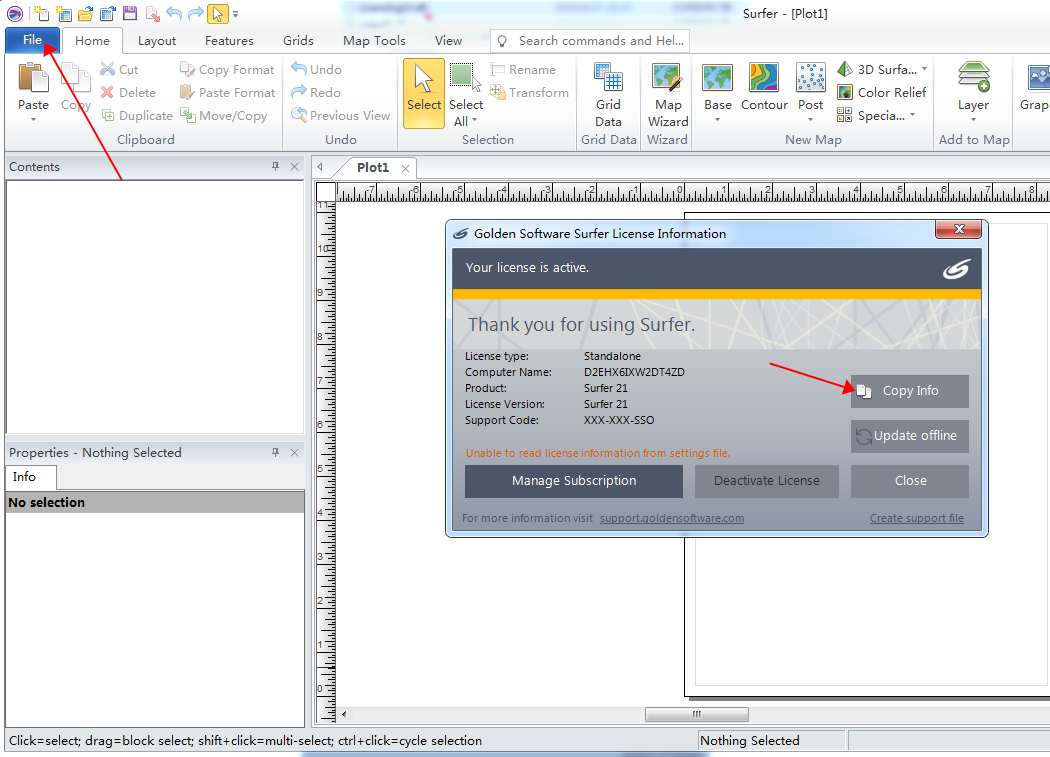Viewport: 1050px width, 757px height.
Task: Create a new Contour map
Action: coord(764,92)
